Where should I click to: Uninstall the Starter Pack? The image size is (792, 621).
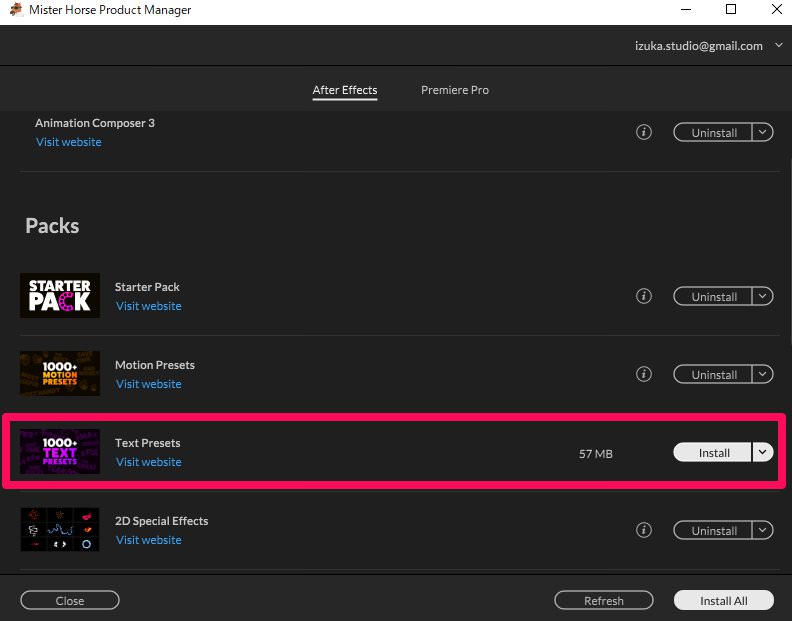tap(713, 296)
